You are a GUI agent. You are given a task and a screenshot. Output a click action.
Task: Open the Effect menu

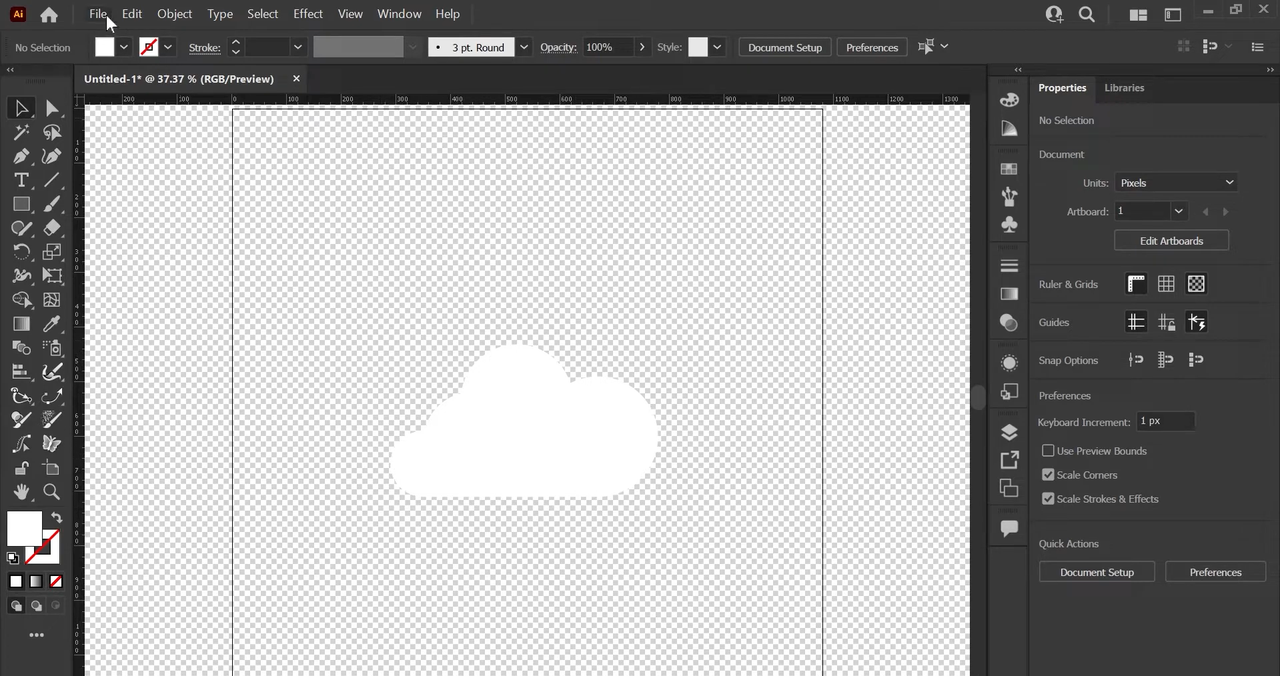click(308, 14)
